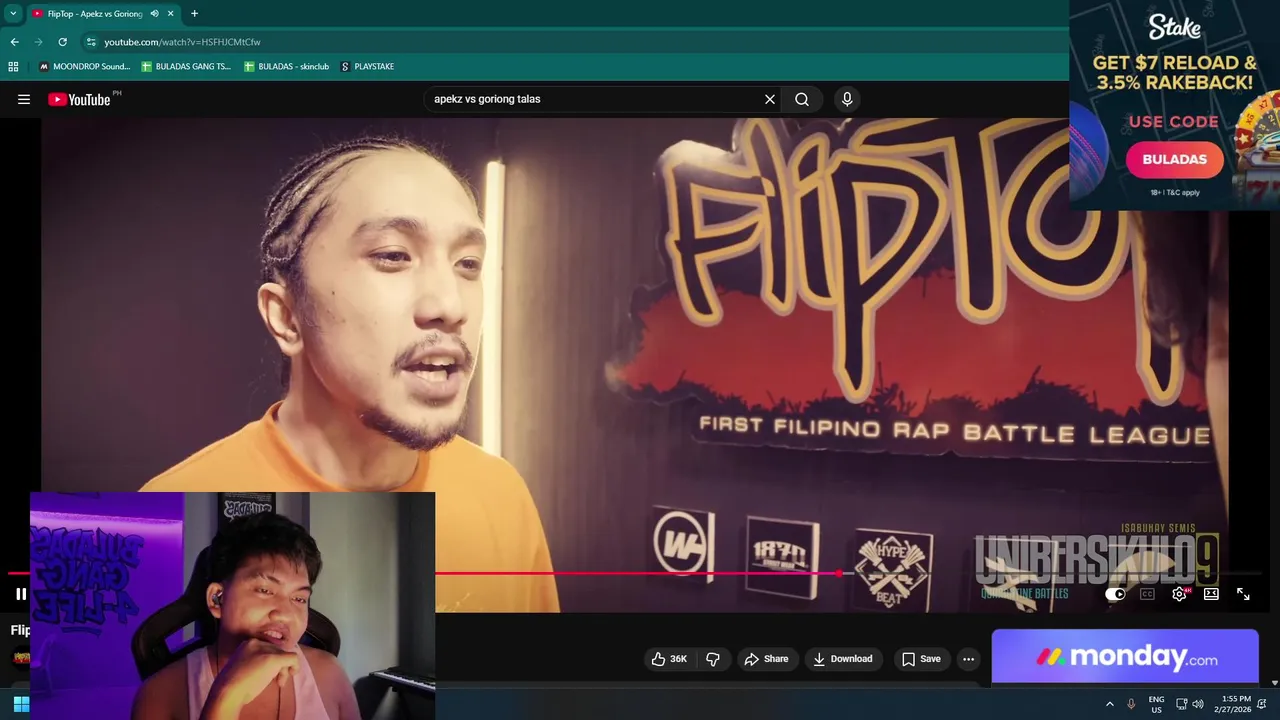Go to YouTube home via logo
Screen dimensions: 1280x720
tap(79, 99)
